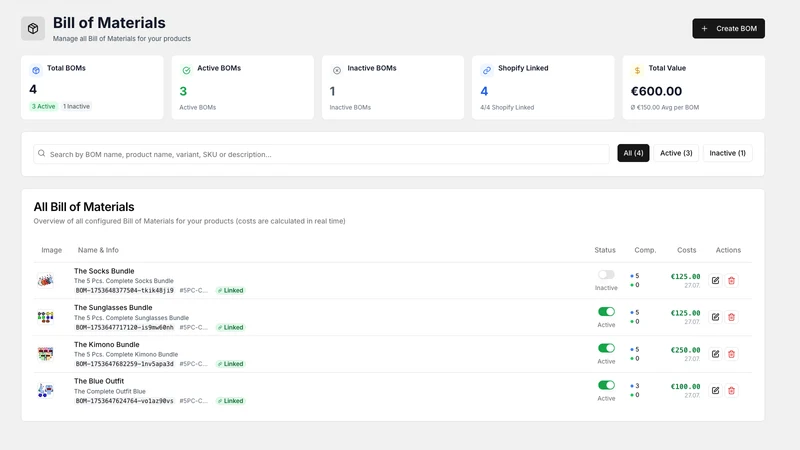Image resolution: width=800 pixels, height=450 pixels.
Task: Click the edit icon for The Socks Bundle
Action: (715, 280)
